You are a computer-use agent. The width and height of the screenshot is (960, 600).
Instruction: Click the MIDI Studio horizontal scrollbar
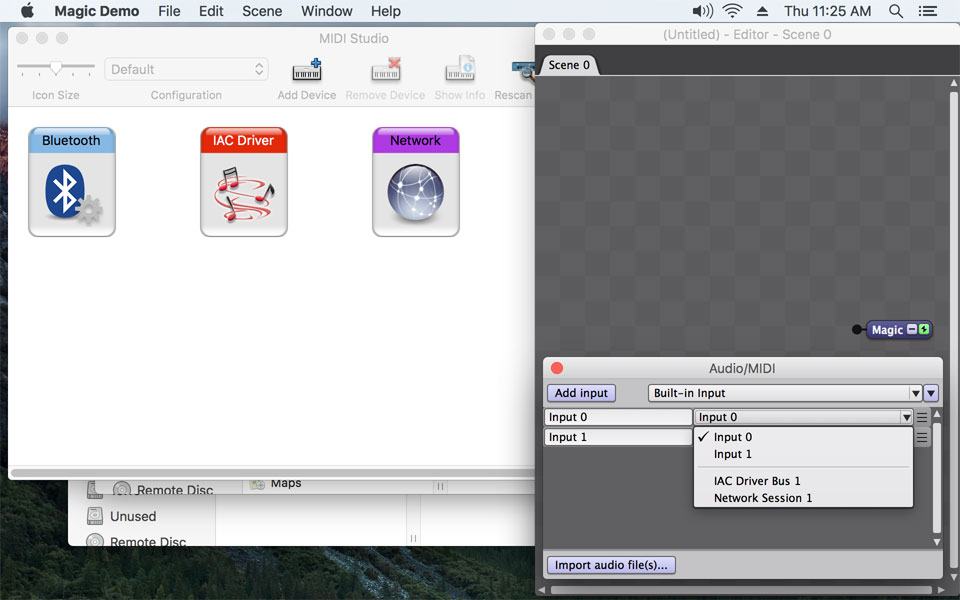pos(272,473)
